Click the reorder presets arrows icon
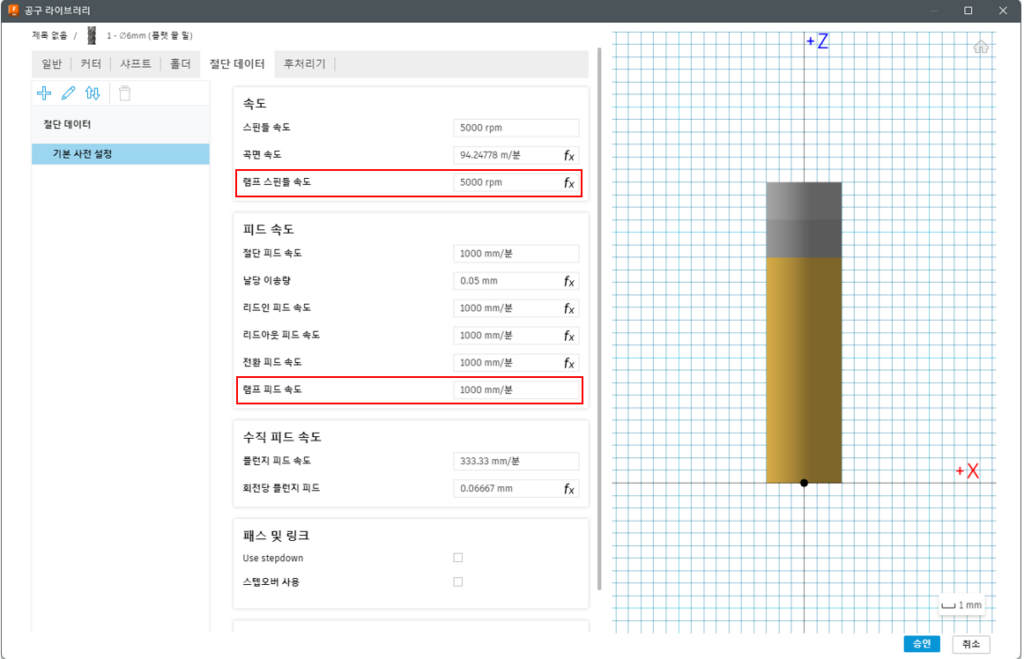 93,93
